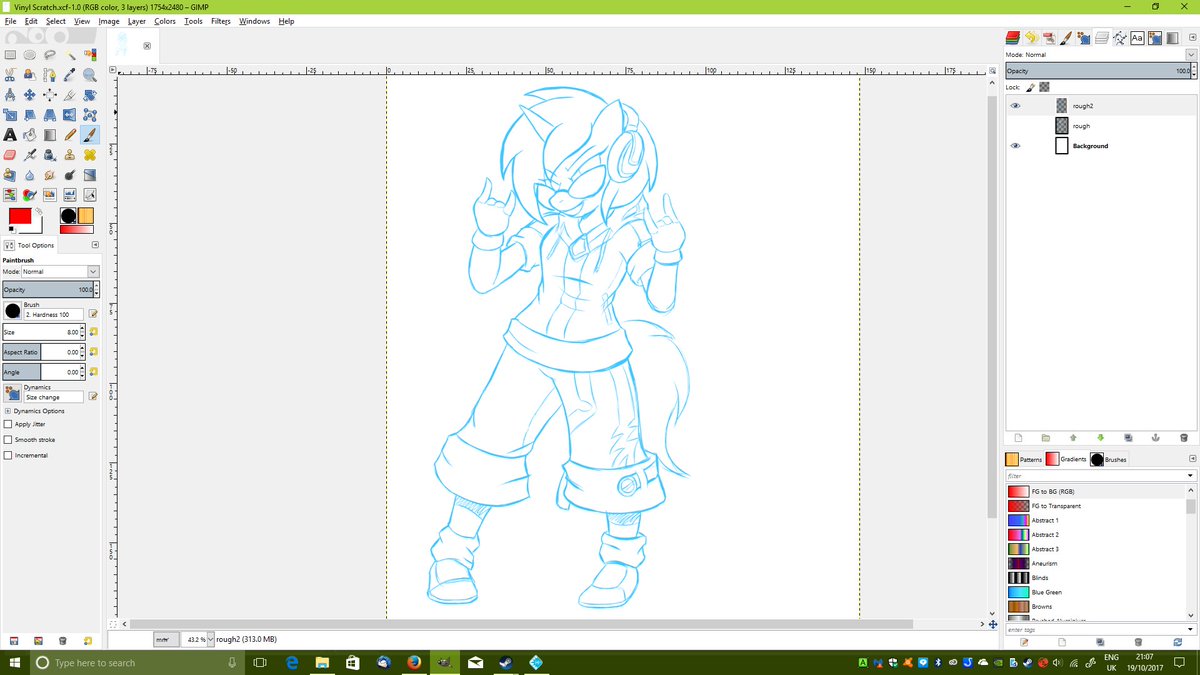
Task: Open the Windows menu
Action: click(255, 21)
